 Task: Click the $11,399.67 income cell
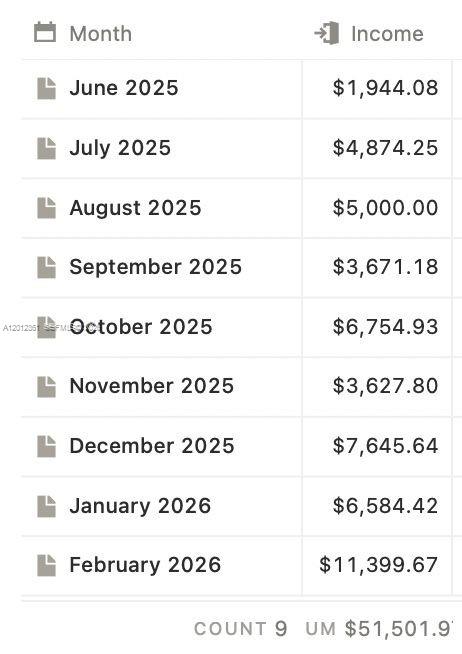coord(377,566)
